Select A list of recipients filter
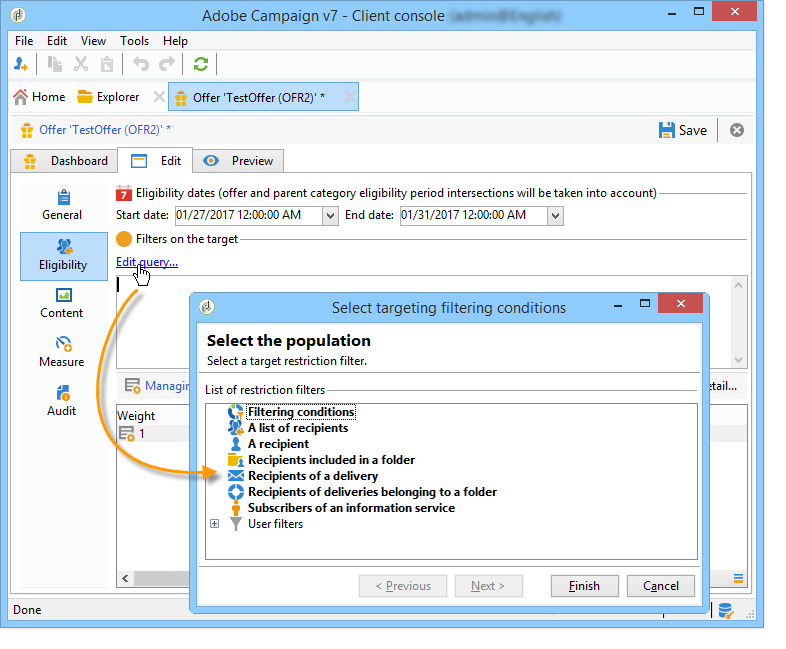Screen dimensions: 786x649 click(x=298, y=428)
